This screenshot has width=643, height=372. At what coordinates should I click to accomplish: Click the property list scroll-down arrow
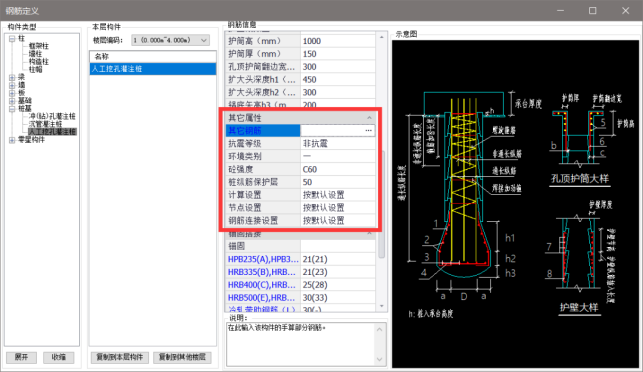tap(382, 306)
